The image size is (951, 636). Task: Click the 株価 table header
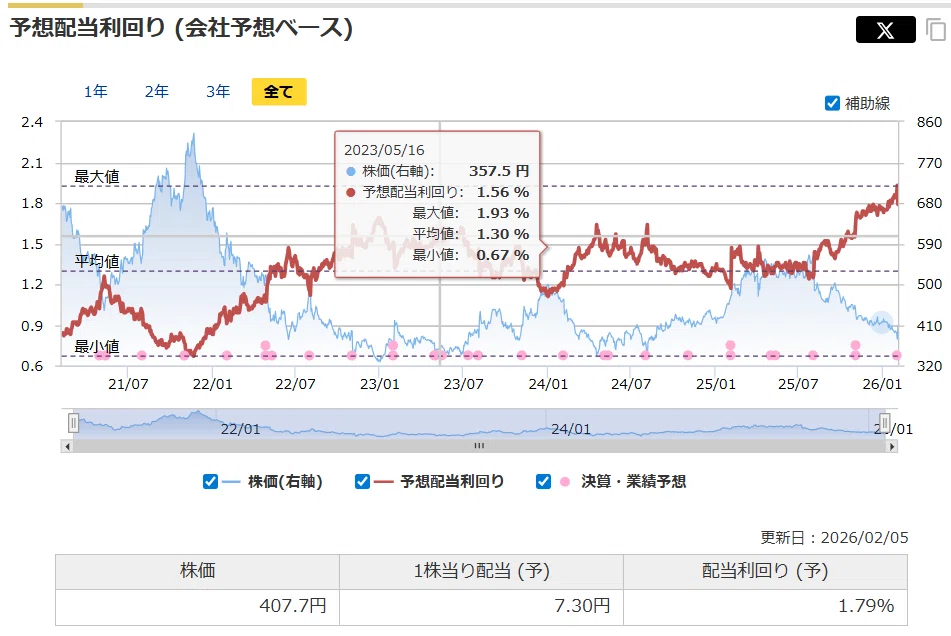point(198,571)
